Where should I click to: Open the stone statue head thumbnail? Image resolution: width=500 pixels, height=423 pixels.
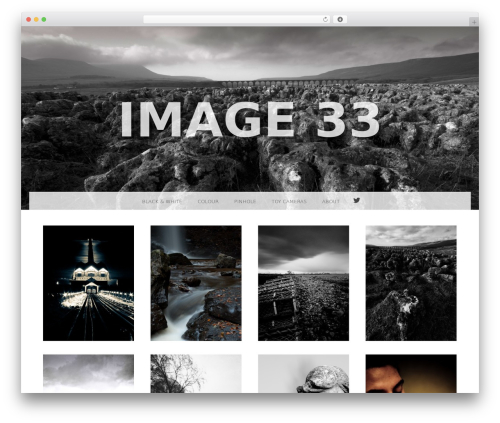[x=303, y=373]
